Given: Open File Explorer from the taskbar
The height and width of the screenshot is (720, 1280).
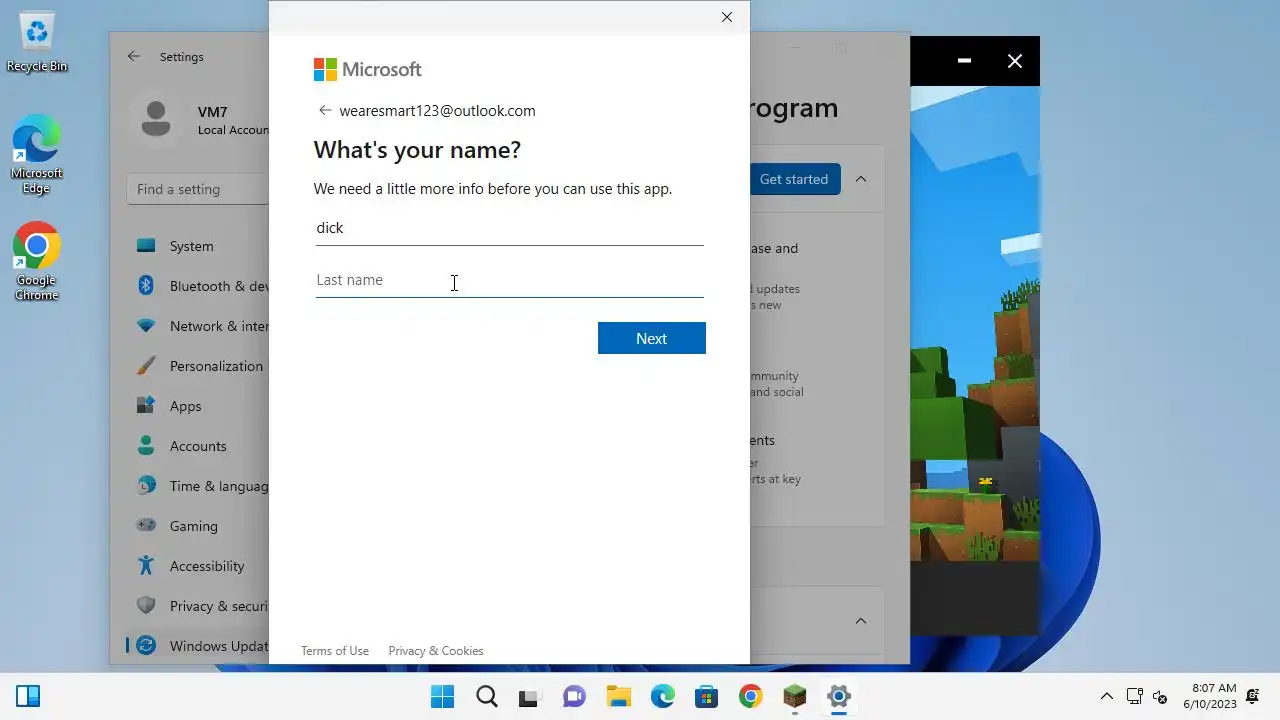Looking at the screenshot, I should coord(618,696).
